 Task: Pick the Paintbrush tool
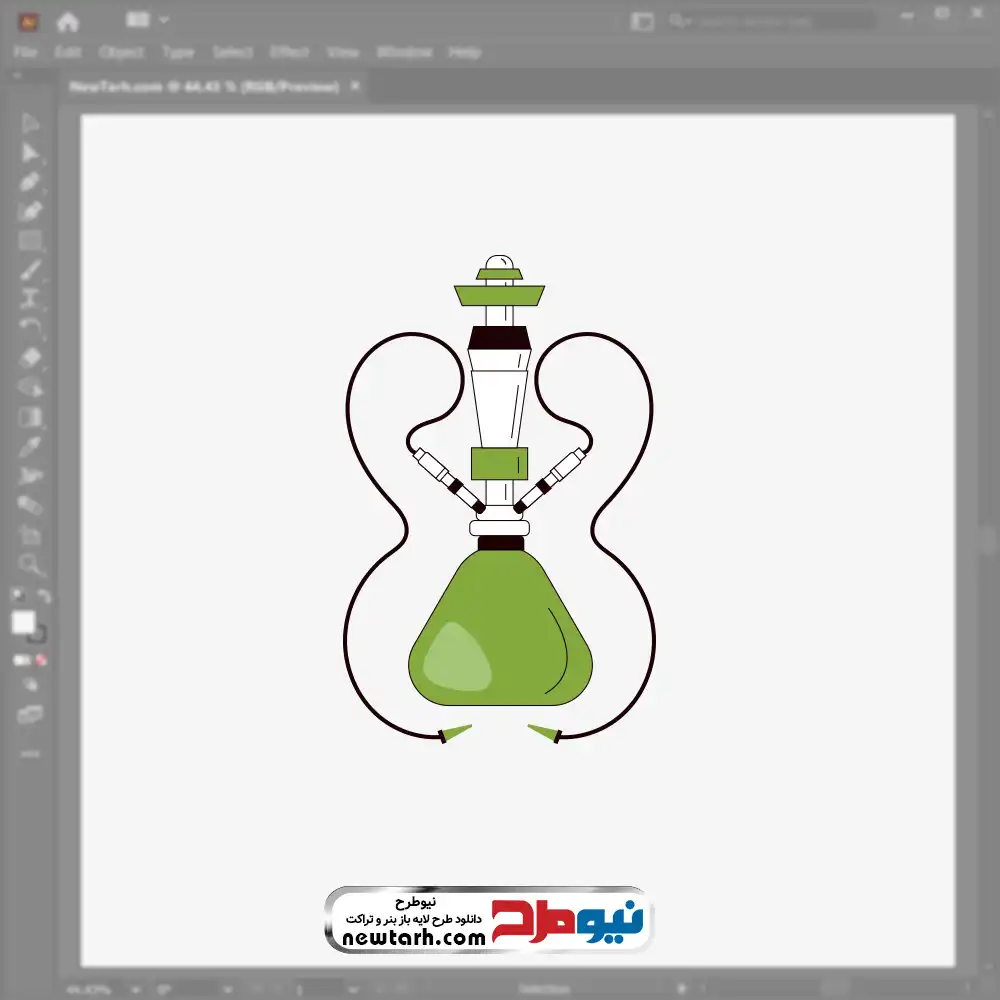[x=29, y=270]
